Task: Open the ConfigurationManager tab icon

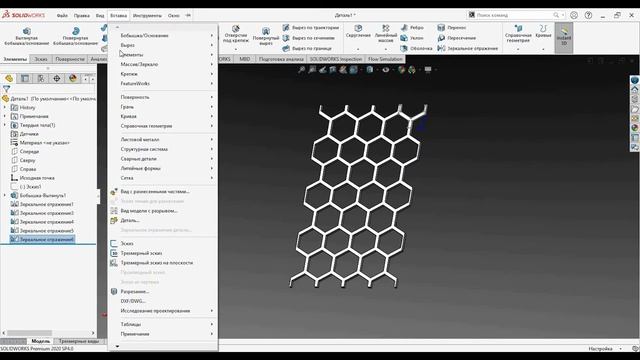Action: (x=41, y=78)
